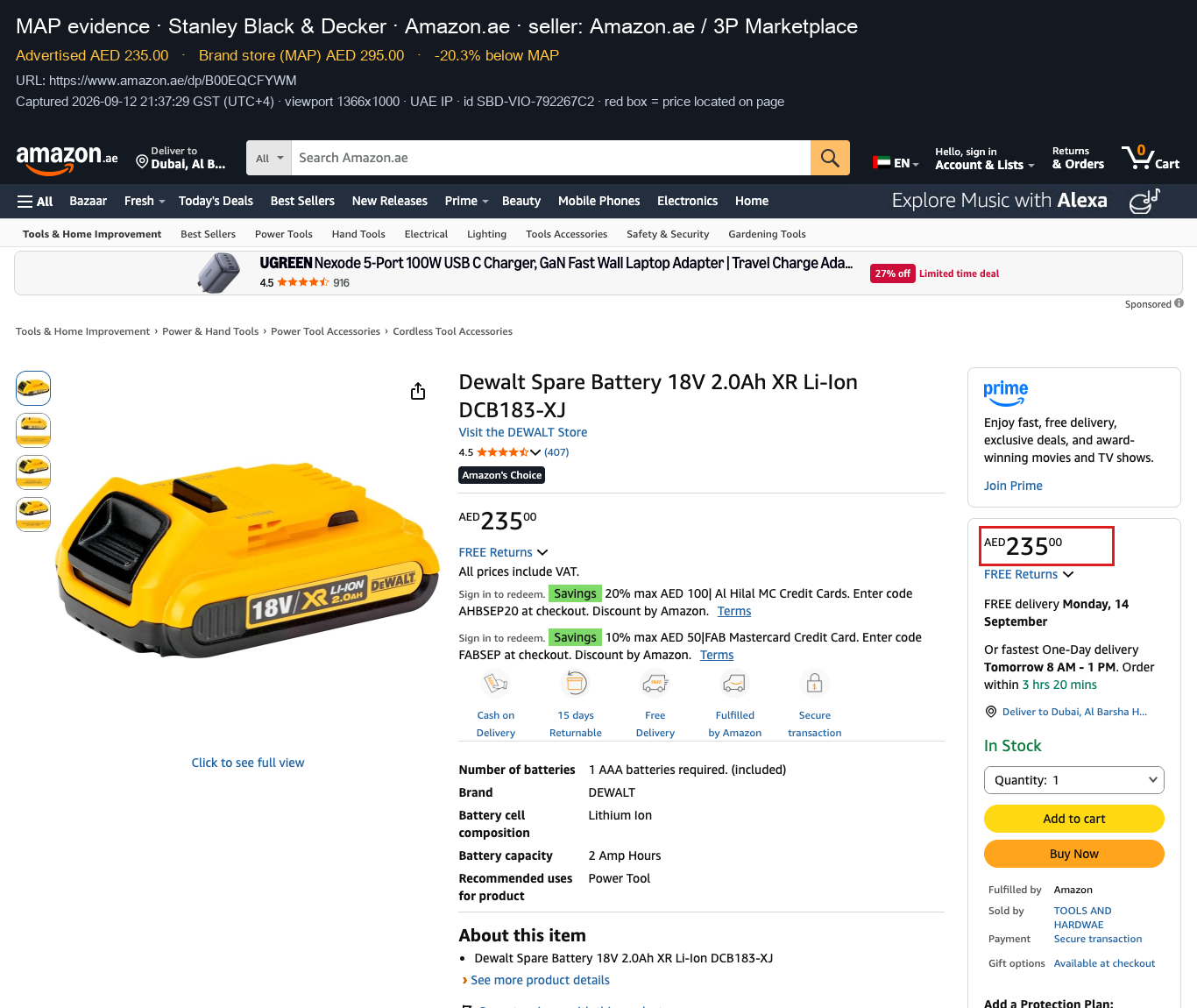The height and width of the screenshot is (1008, 1197).
Task: Click the Buy Now button
Action: pyautogui.click(x=1074, y=854)
